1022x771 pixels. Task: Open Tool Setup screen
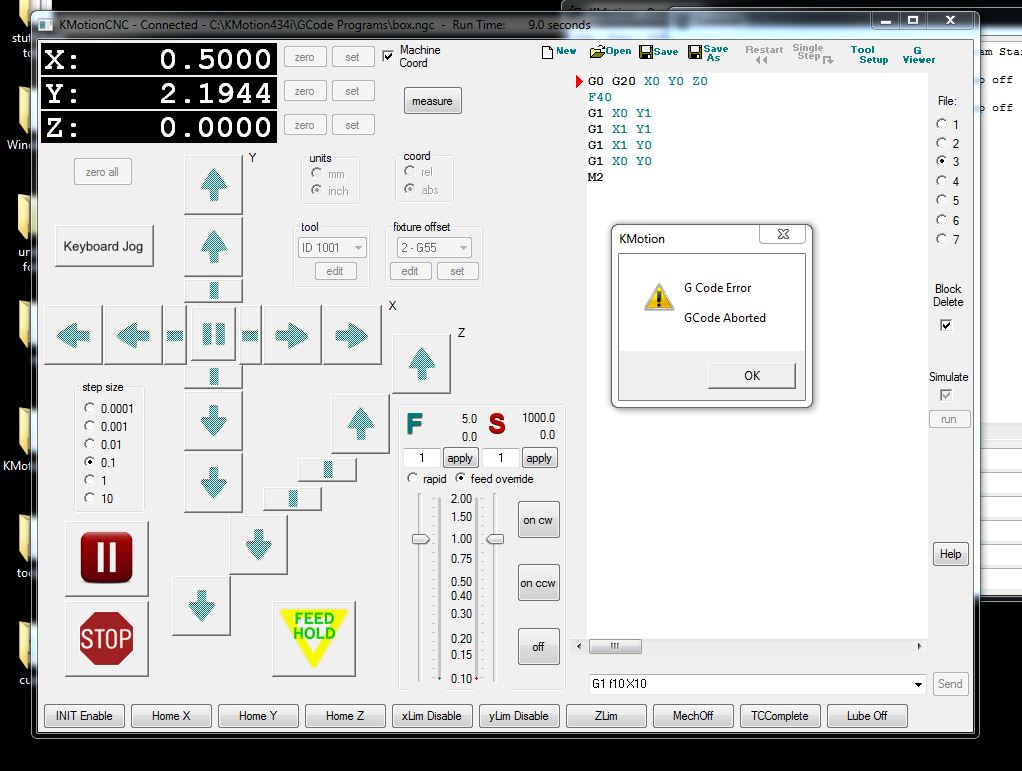[869, 54]
